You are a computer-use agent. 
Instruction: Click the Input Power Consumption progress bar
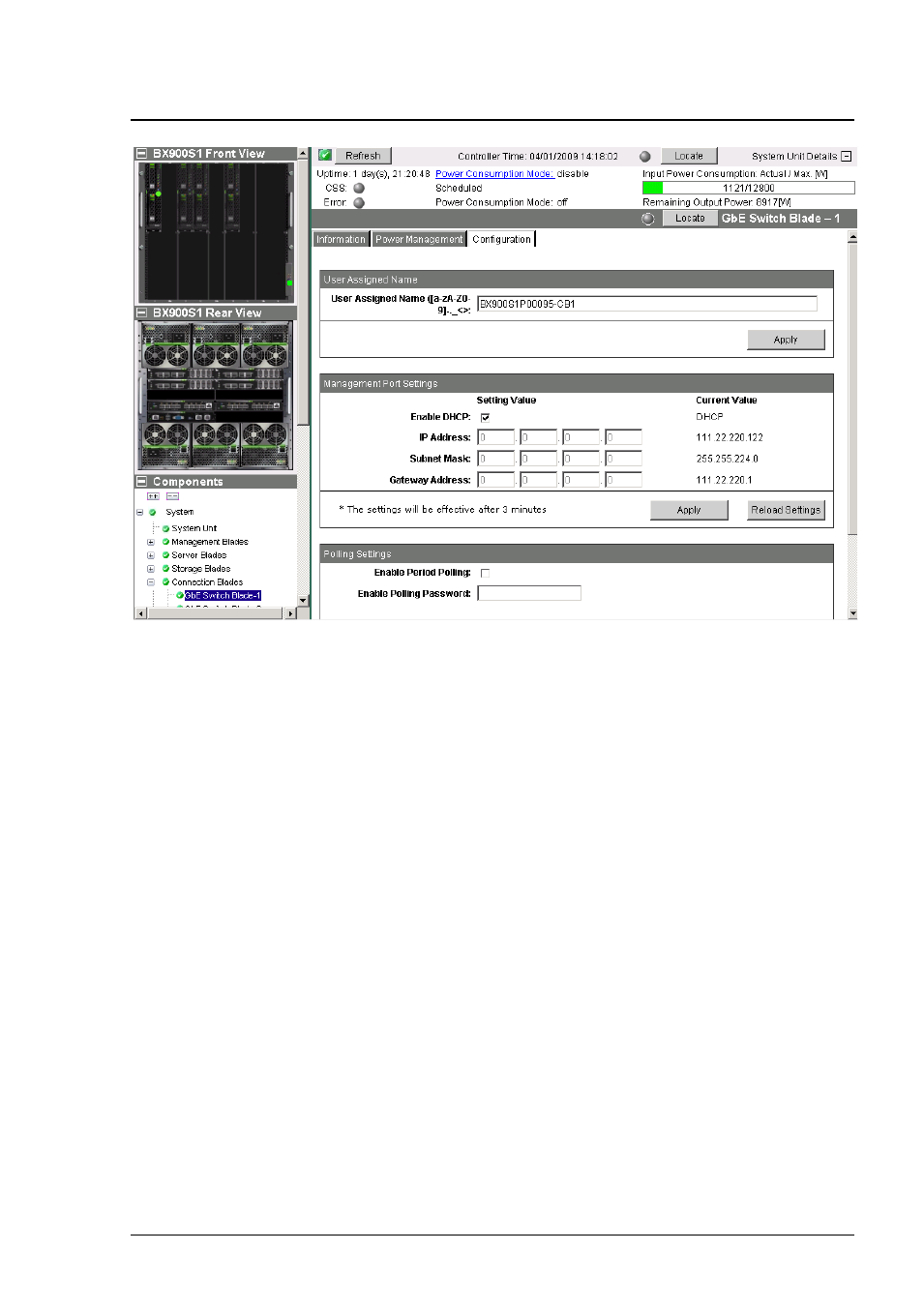click(748, 188)
